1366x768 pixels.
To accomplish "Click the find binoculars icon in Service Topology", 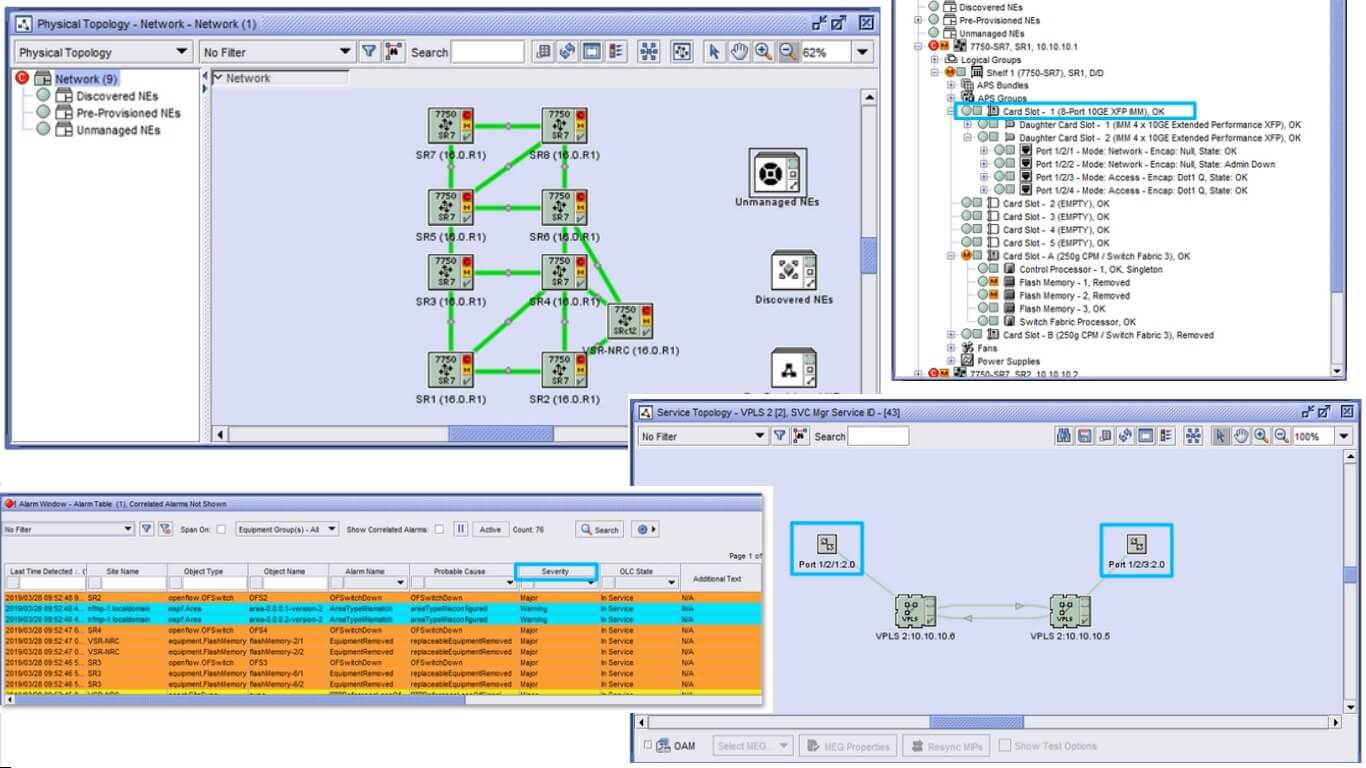I will click(x=1065, y=436).
